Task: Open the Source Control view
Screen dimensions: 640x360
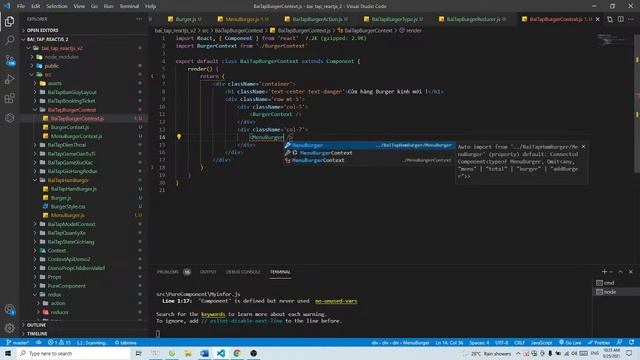Action: coord(9,60)
